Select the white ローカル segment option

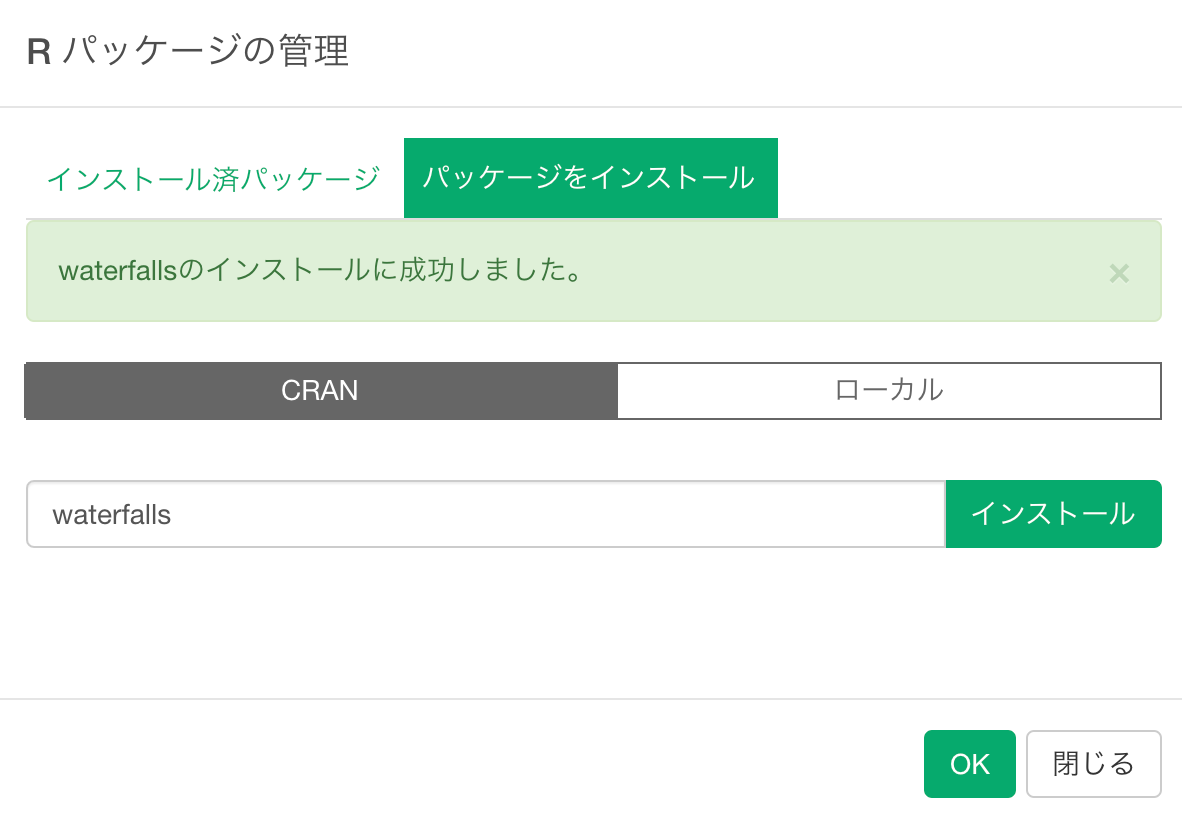(889, 391)
